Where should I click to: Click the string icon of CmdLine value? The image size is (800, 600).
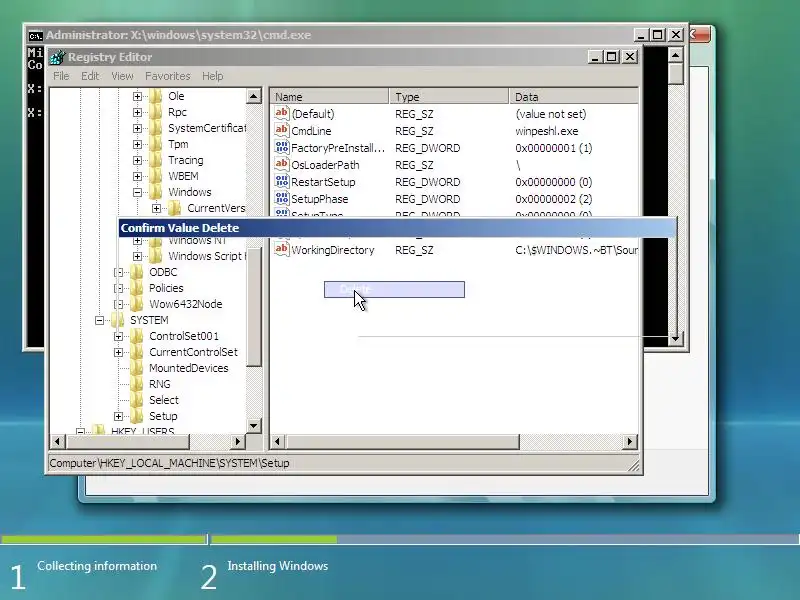(282, 131)
